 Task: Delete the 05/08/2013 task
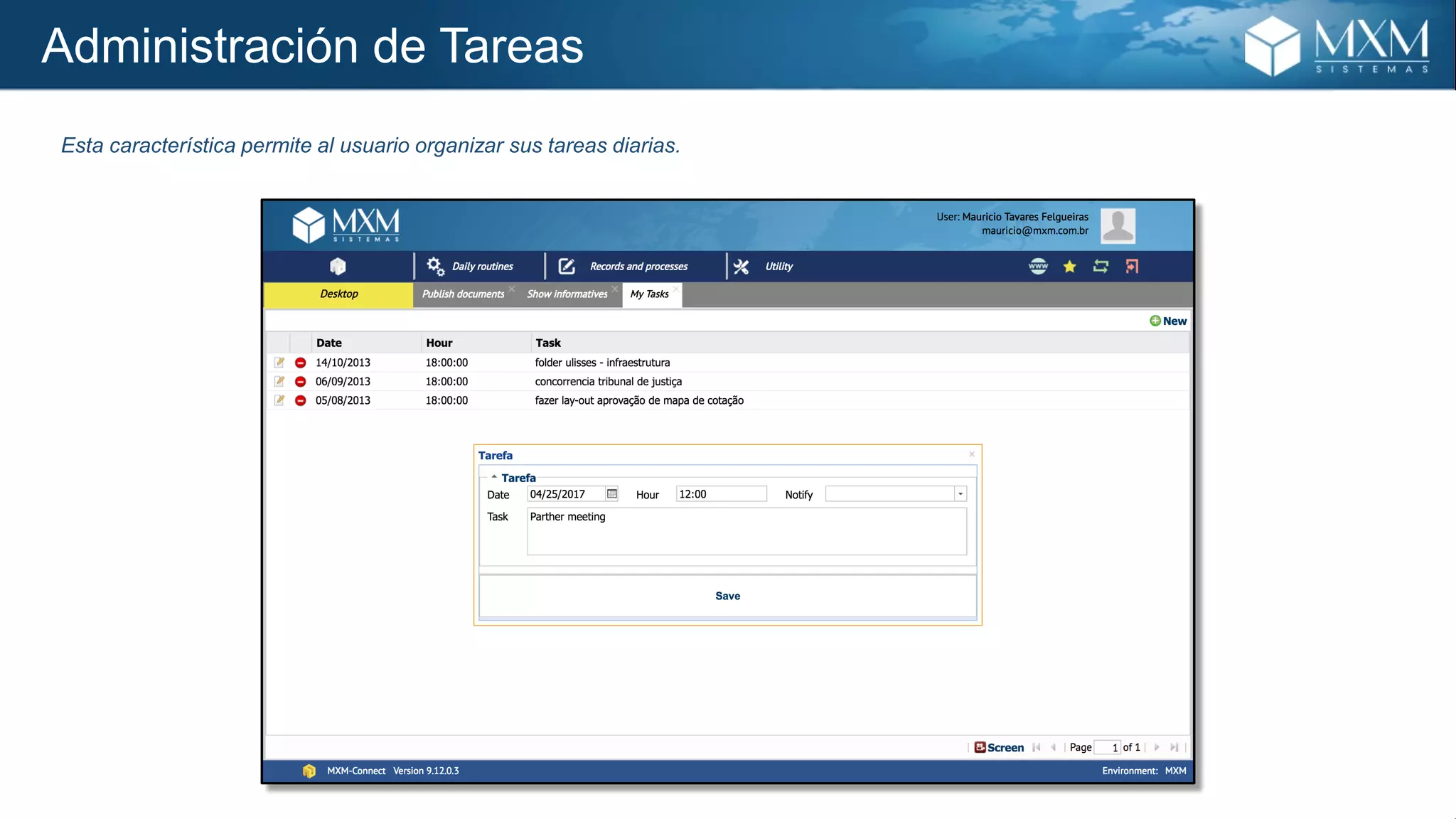pyautogui.click(x=300, y=400)
